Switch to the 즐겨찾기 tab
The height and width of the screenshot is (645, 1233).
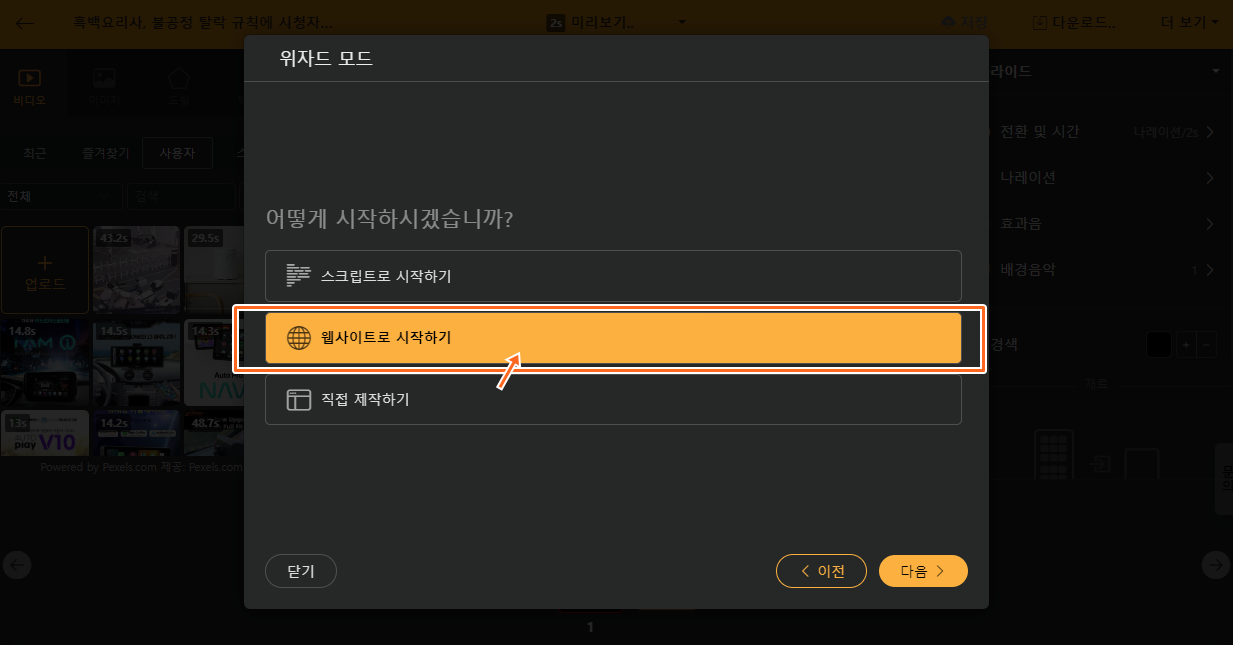pyautogui.click(x=106, y=153)
